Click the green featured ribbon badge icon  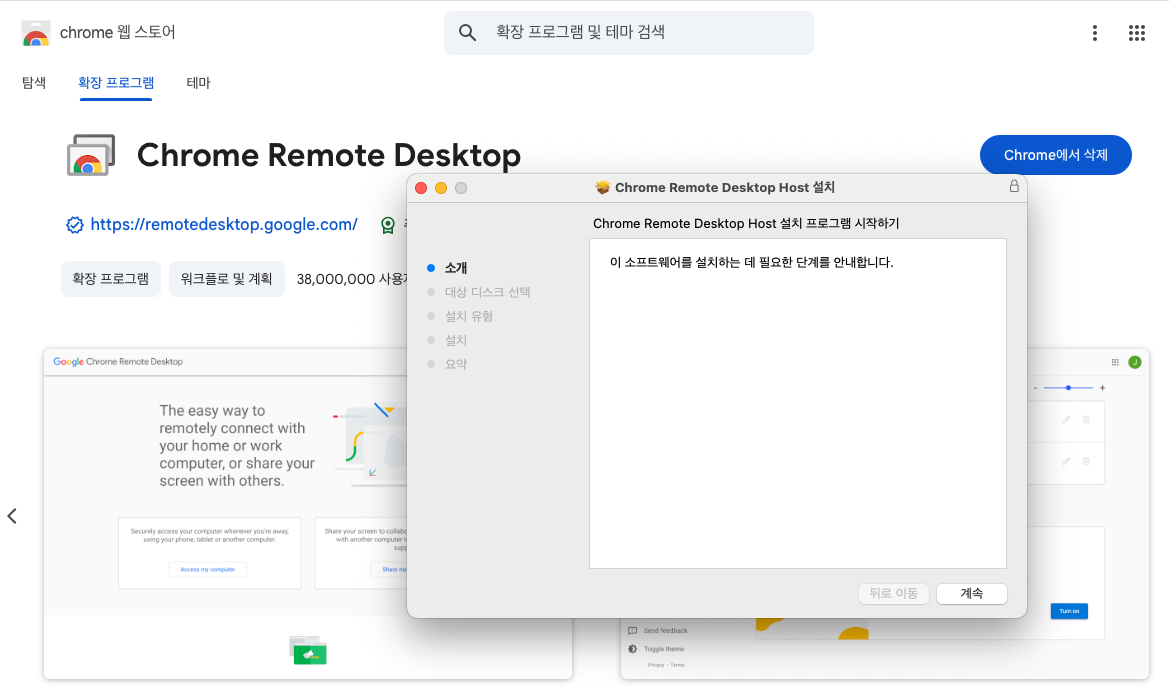point(388,225)
